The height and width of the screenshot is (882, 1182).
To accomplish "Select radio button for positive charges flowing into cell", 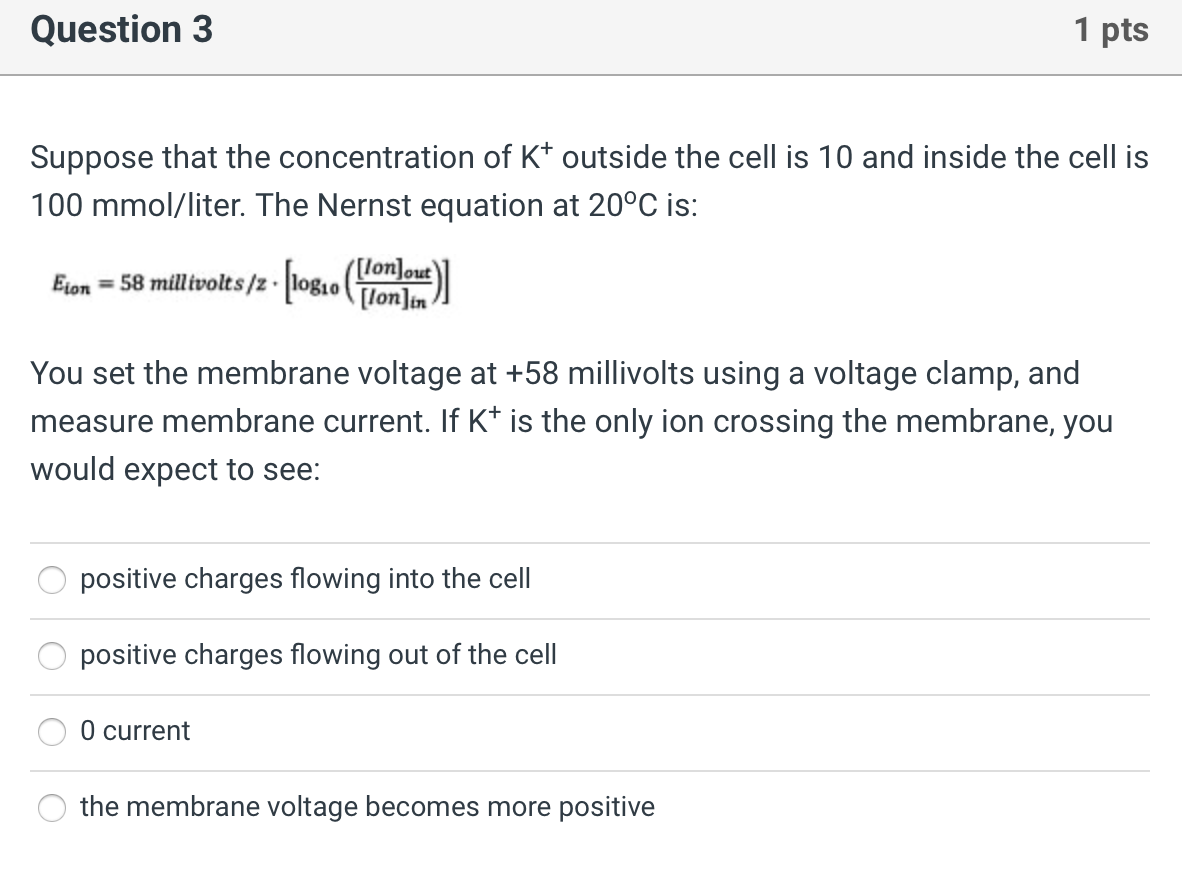I will pyautogui.click(x=52, y=580).
